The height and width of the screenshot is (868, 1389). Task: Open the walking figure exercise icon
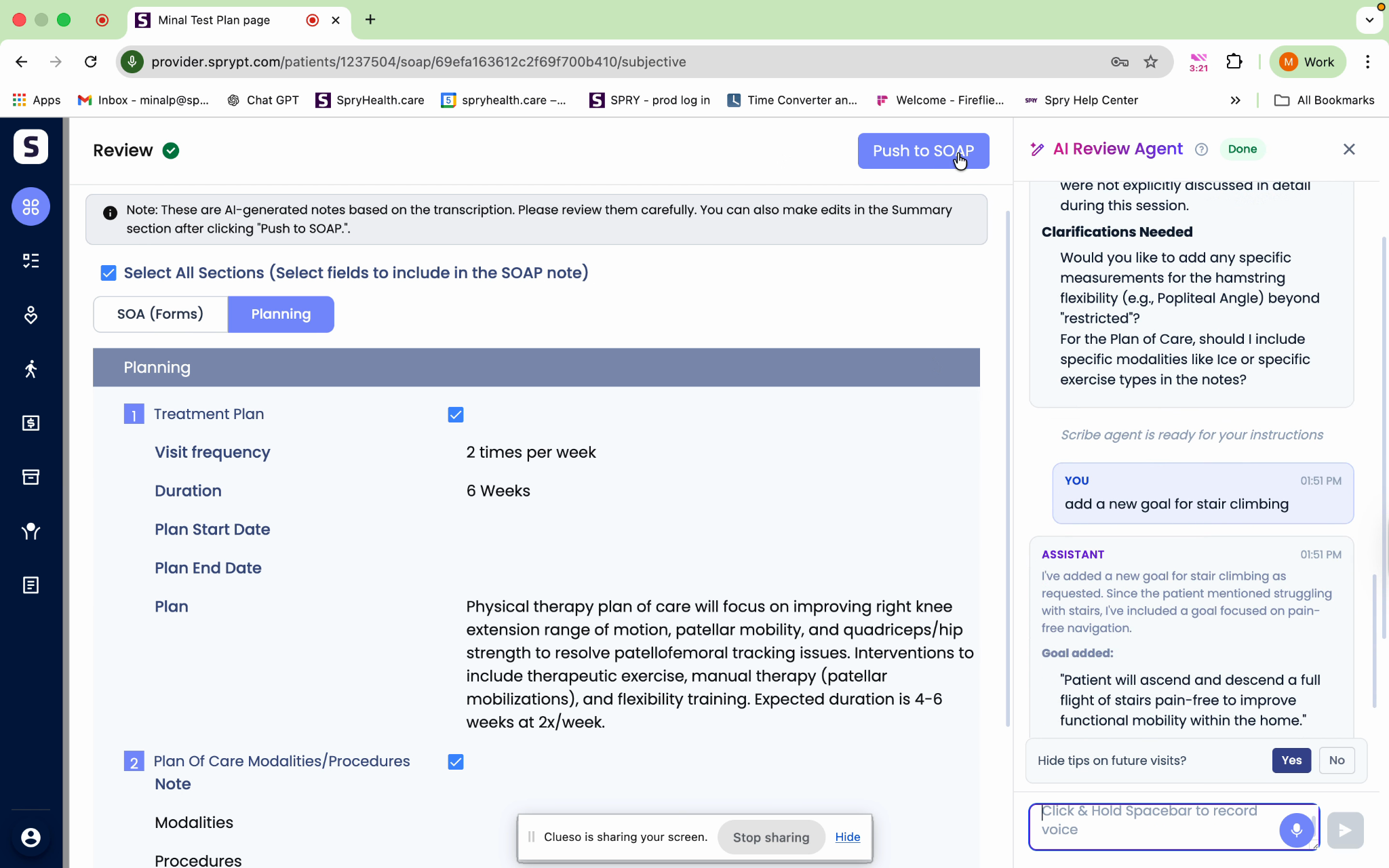[31, 369]
